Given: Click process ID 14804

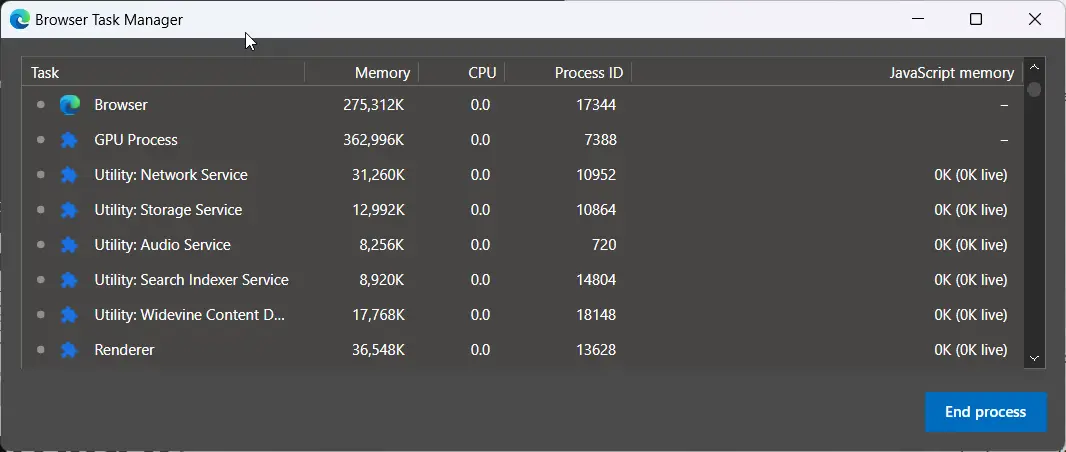Looking at the screenshot, I should click(x=596, y=280).
